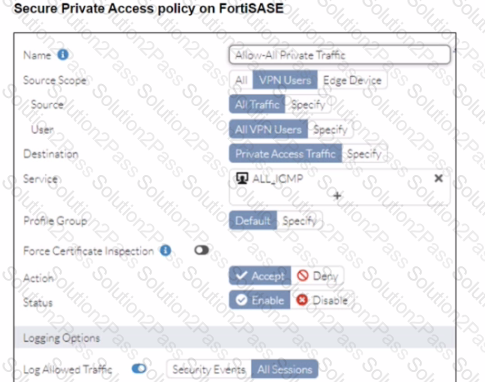Choose the Accept action button
This screenshot has height=382, width=485.
pos(260,276)
